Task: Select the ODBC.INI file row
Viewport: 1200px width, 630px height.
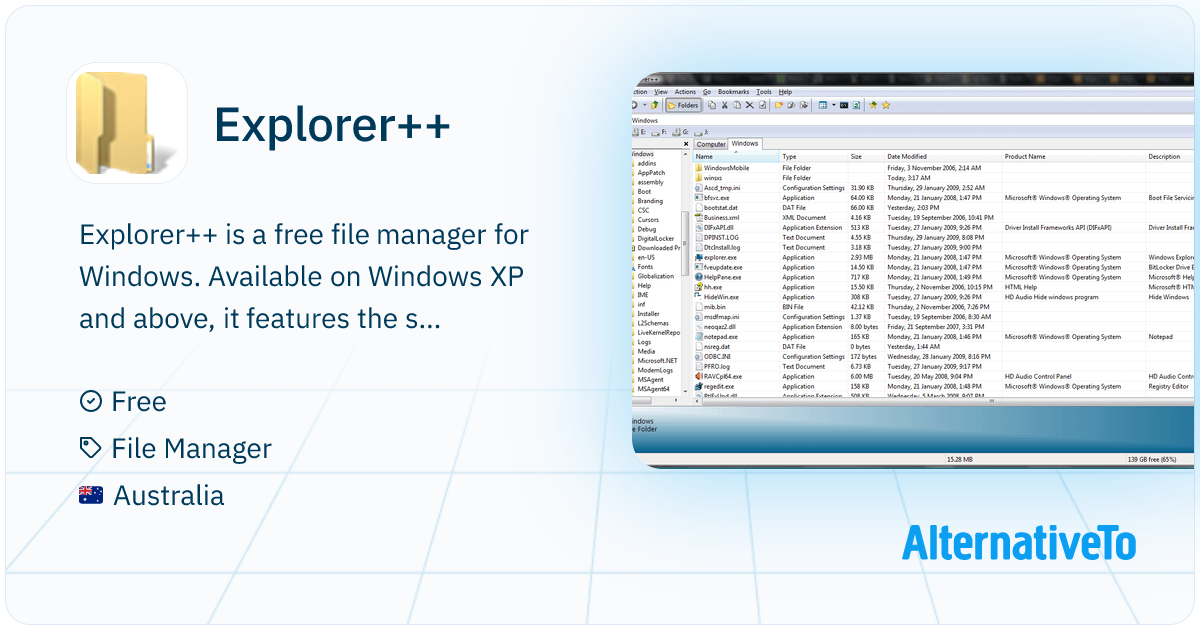Action: click(944, 356)
